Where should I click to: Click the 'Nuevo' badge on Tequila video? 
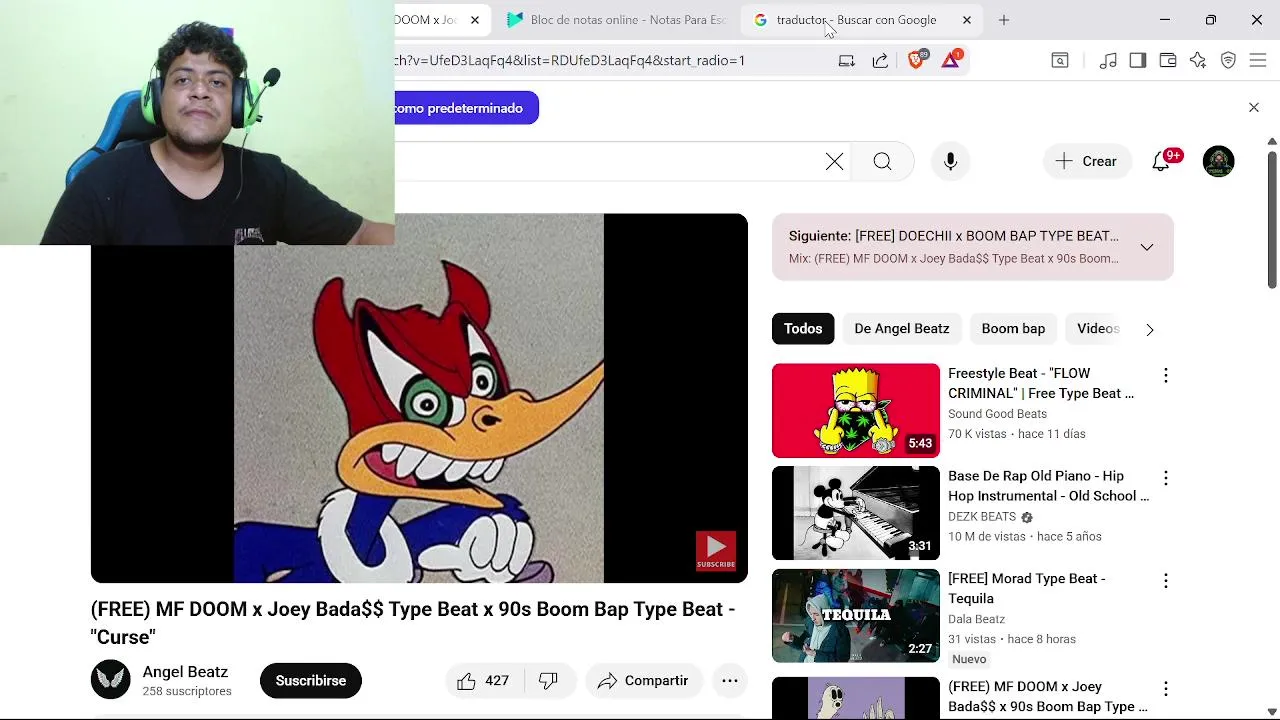969,659
